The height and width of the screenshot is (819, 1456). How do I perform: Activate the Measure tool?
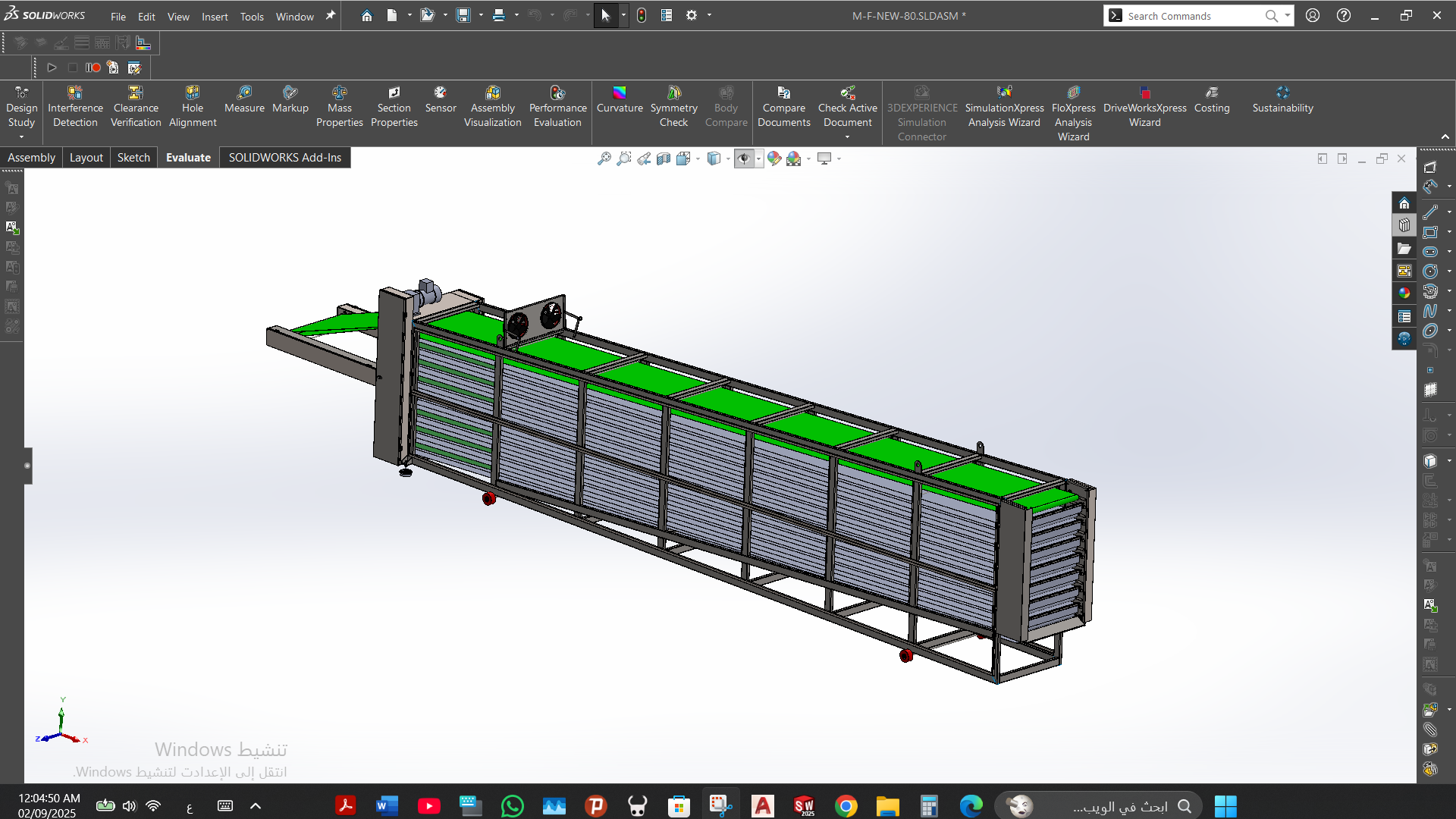pos(244,99)
